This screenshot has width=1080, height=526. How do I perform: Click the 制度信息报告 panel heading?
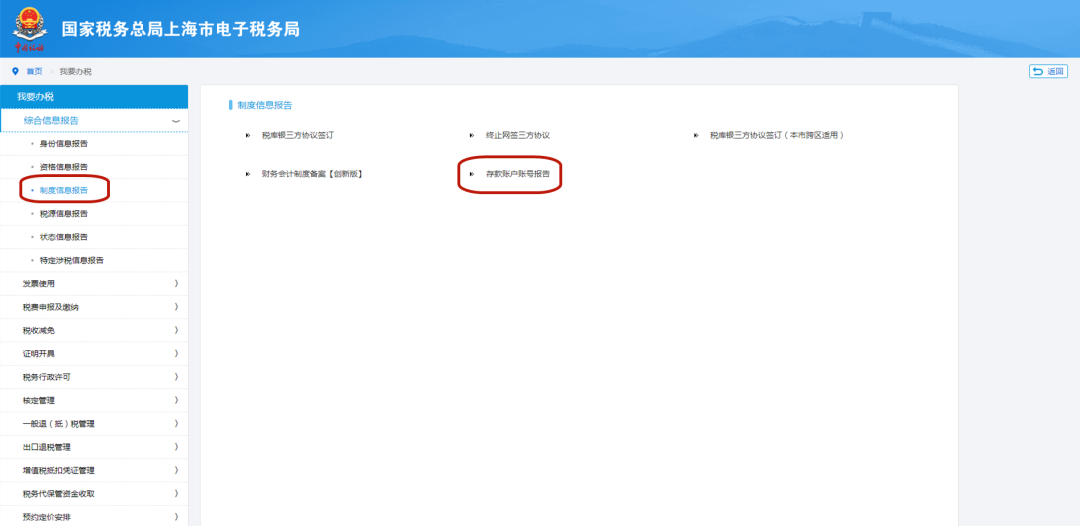pyautogui.click(x=264, y=105)
